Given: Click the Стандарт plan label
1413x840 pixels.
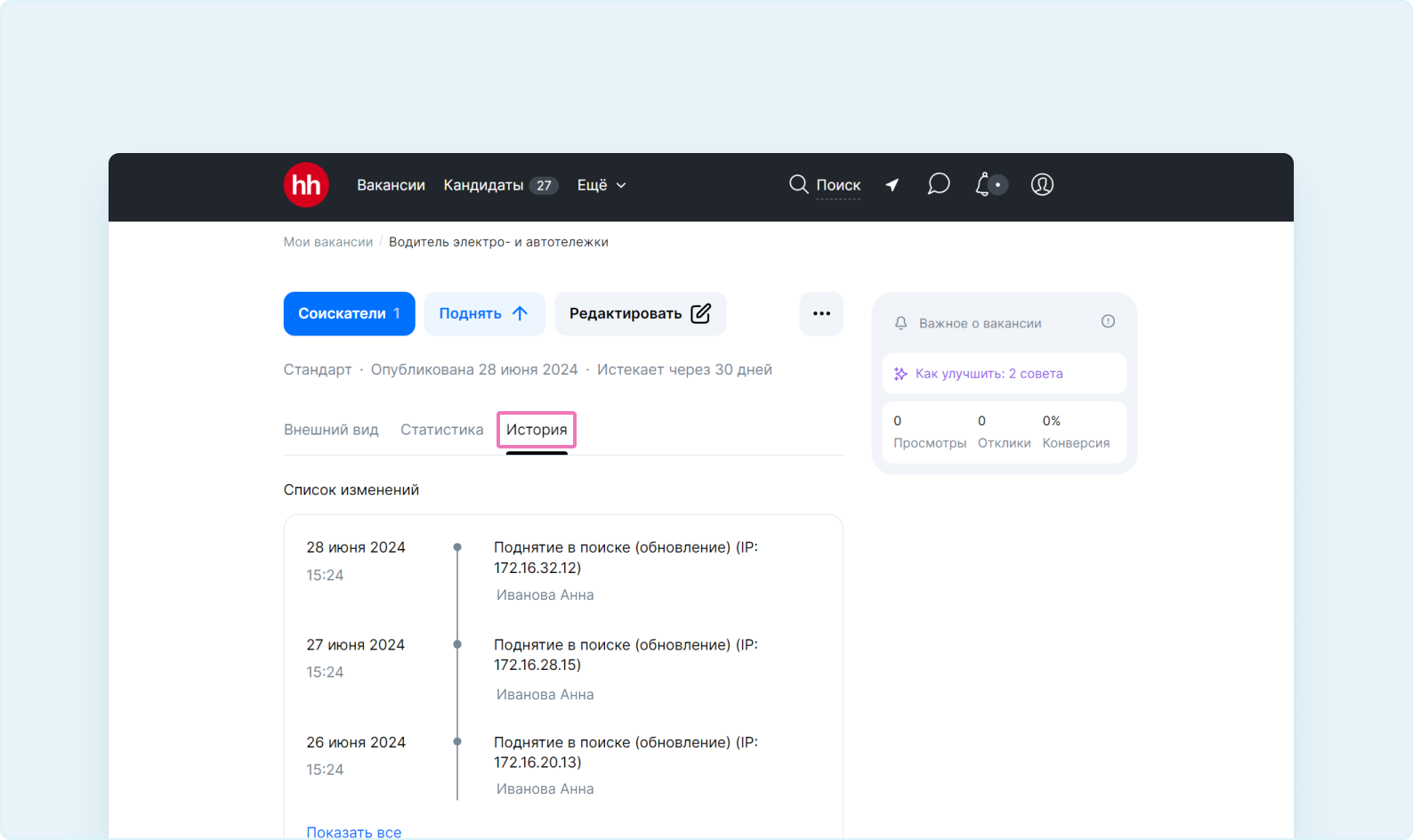Looking at the screenshot, I should pyautogui.click(x=318, y=369).
